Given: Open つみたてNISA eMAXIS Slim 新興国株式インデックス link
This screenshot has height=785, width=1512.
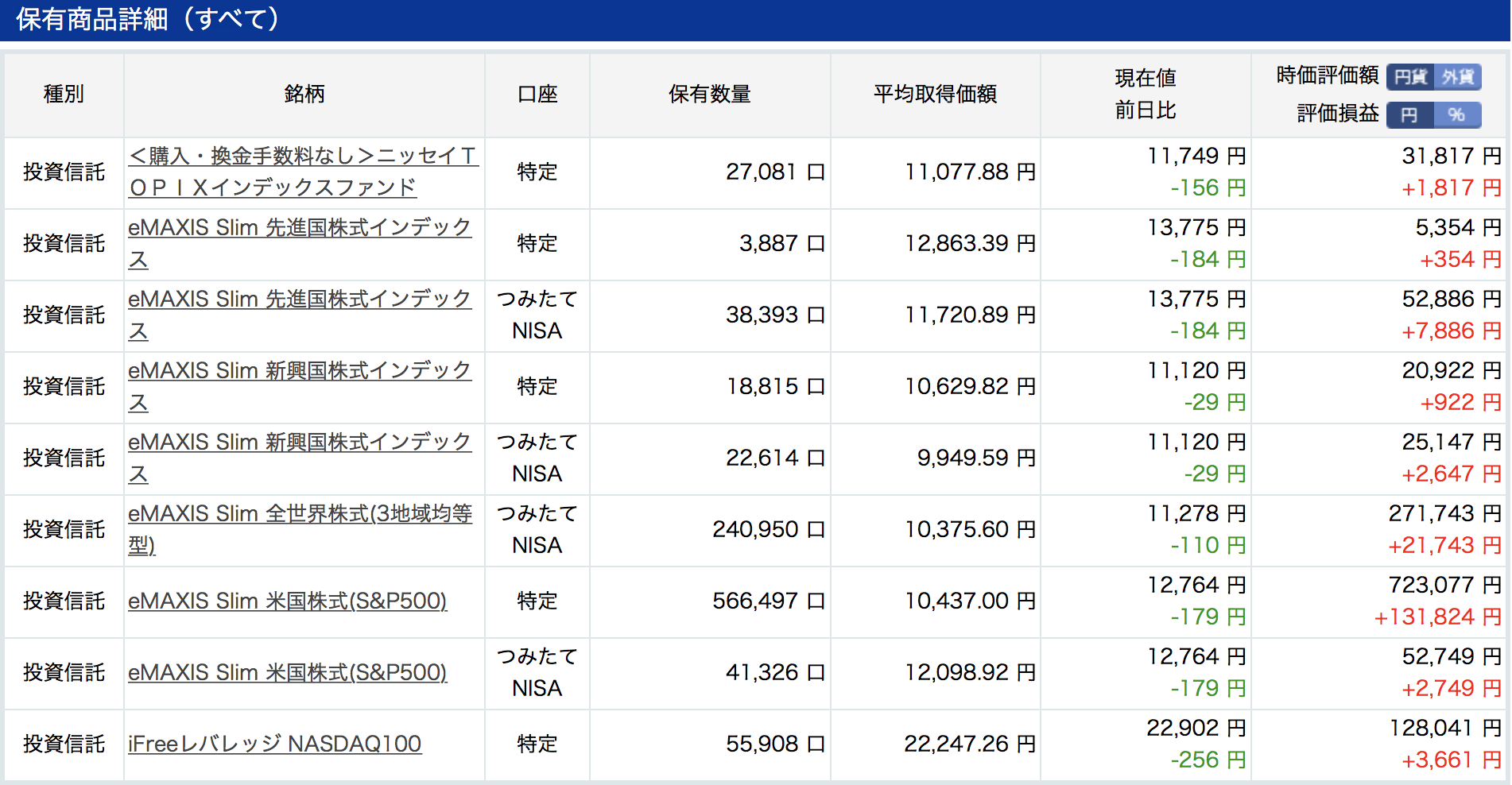Looking at the screenshot, I should (x=300, y=458).
